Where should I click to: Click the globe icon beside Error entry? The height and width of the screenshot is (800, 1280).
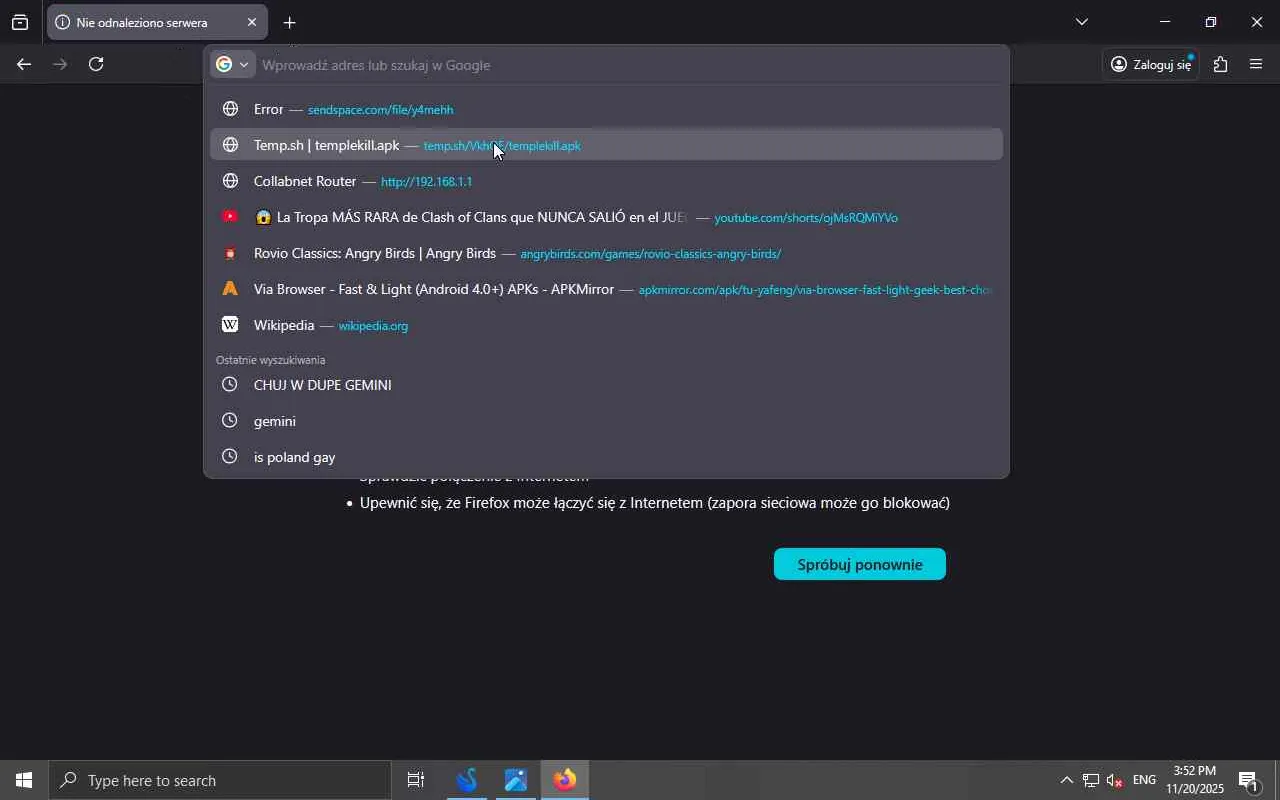pyautogui.click(x=230, y=109)
